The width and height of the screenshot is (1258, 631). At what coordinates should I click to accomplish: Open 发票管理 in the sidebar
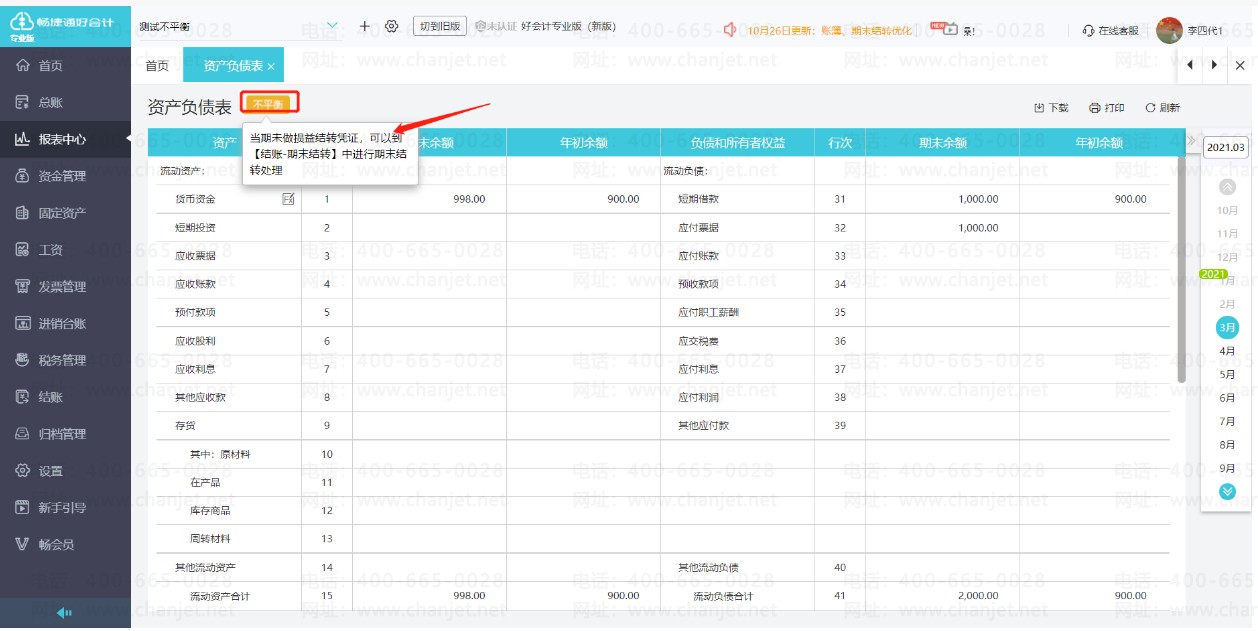65,287
